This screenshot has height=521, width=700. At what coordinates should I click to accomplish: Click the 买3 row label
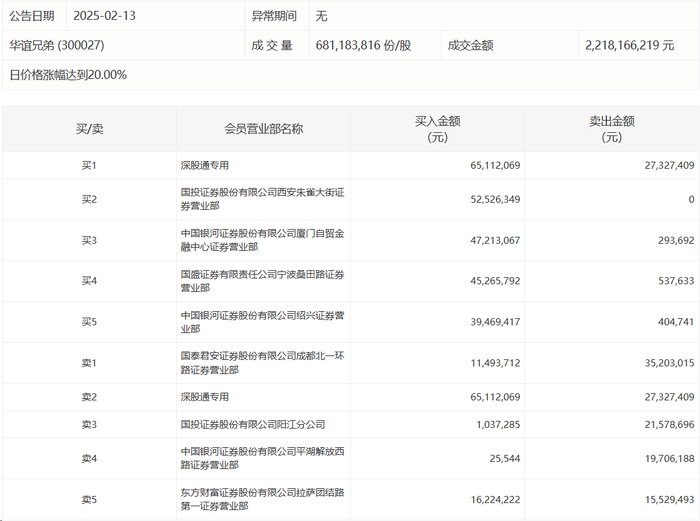point(89,240)
